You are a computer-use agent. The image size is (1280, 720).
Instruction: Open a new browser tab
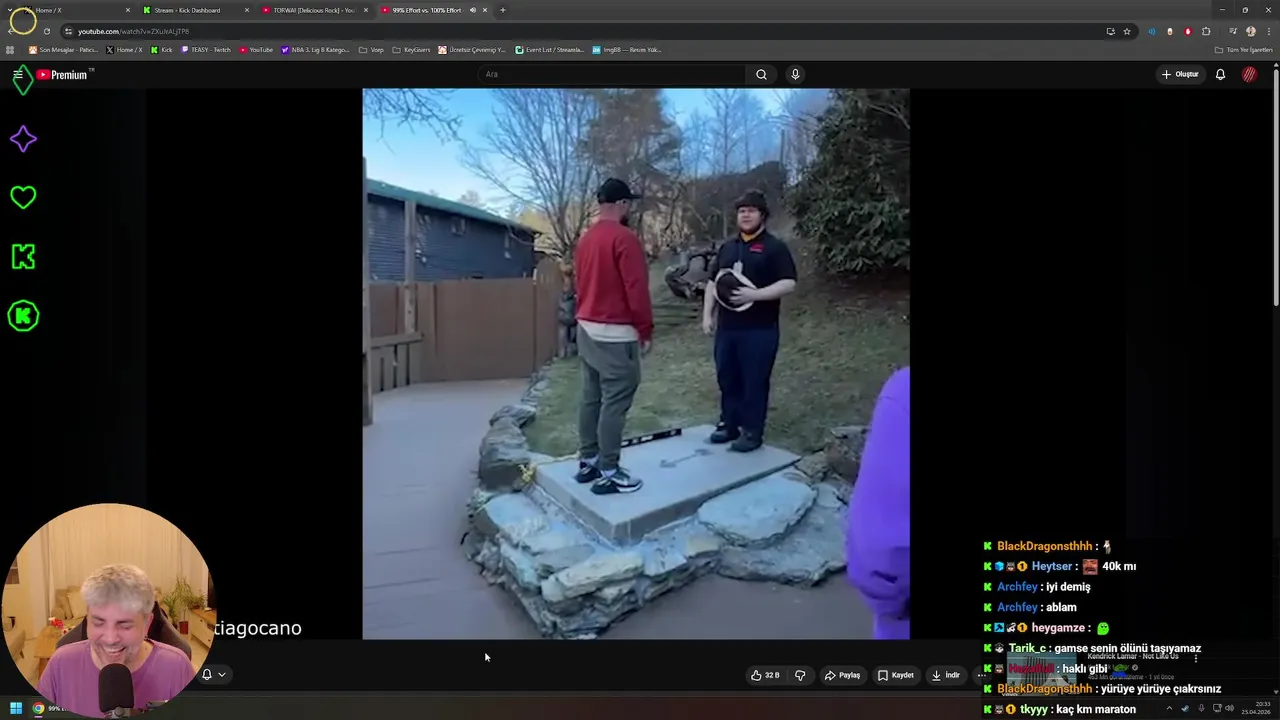[502, 10]
